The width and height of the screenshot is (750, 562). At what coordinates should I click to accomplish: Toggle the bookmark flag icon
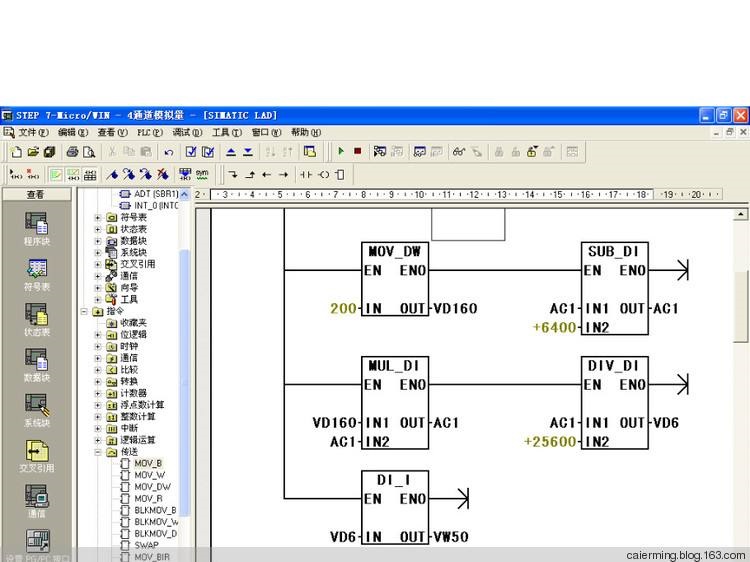pyautogui.click(x=112, y=175)
